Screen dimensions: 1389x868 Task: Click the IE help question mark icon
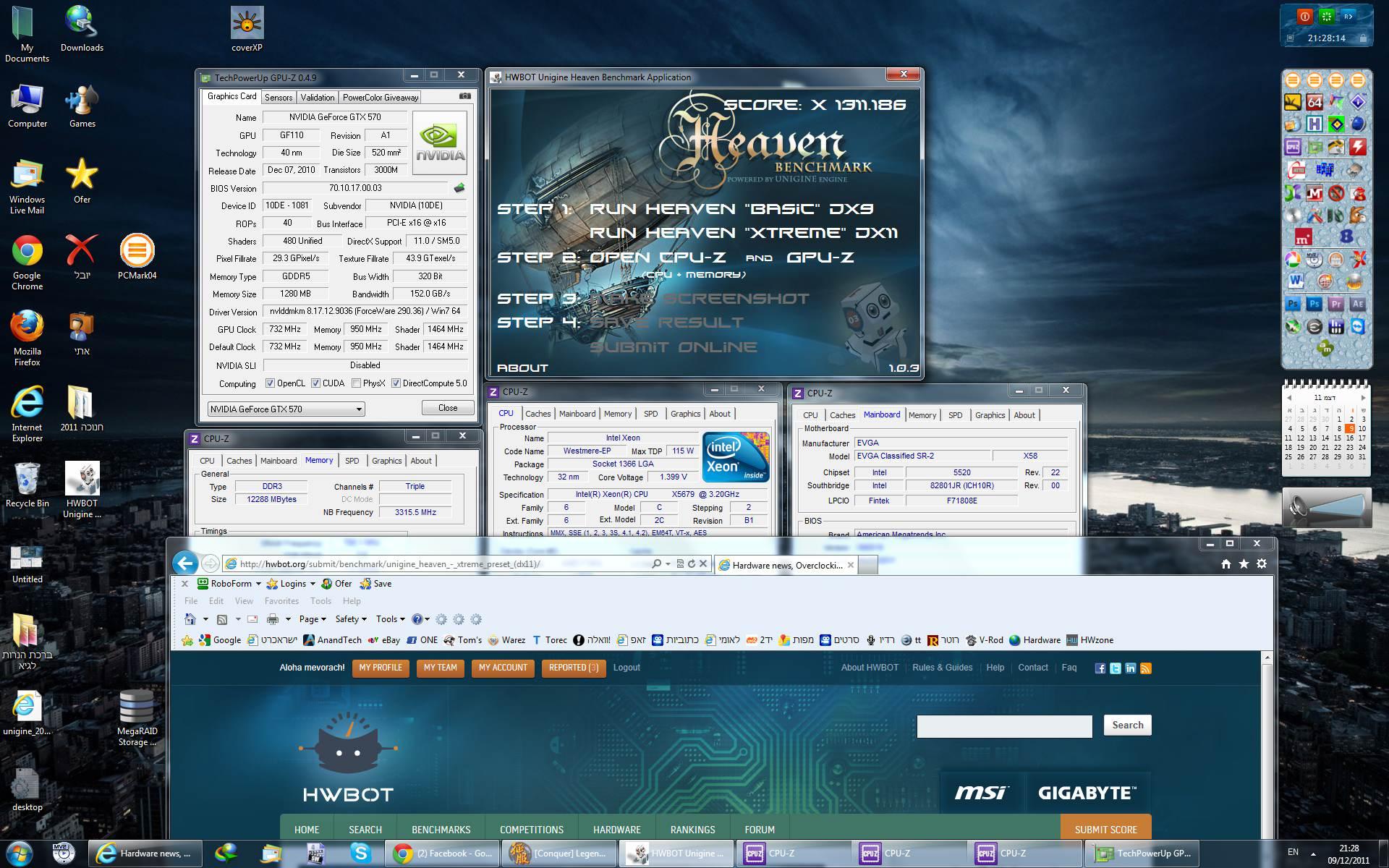(417, 619)
